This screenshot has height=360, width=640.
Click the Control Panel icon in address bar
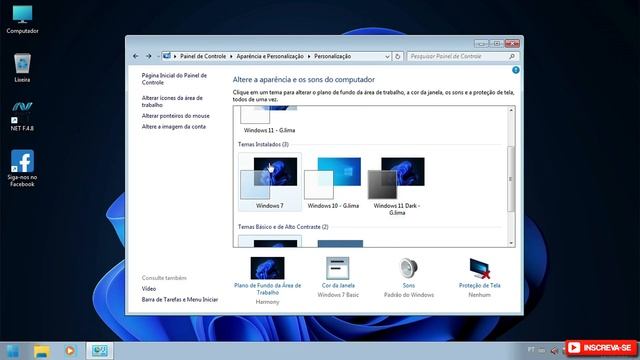point(167,56)
